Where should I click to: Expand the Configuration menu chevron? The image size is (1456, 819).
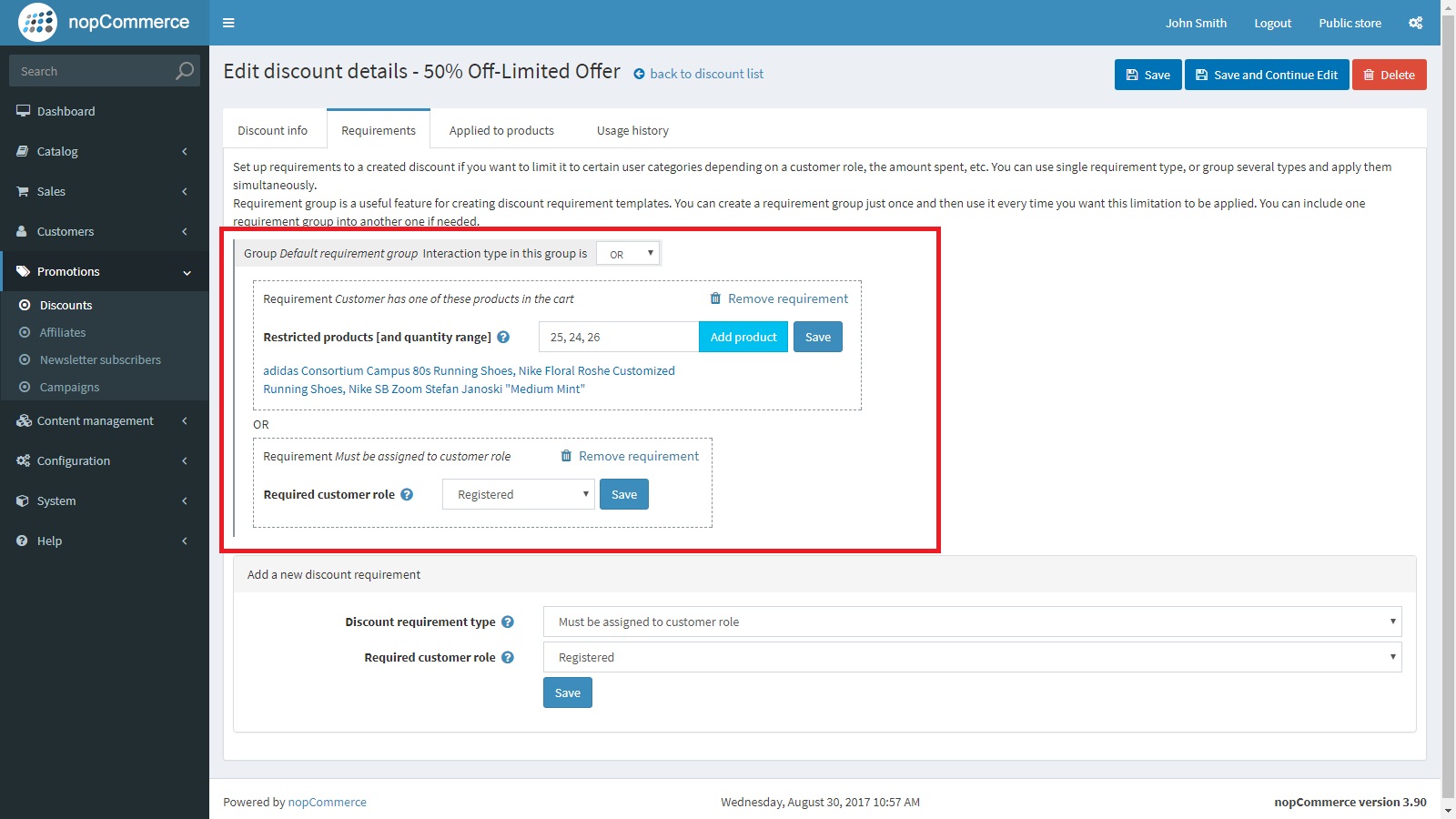pyautogui.click(x=185, y=460)
